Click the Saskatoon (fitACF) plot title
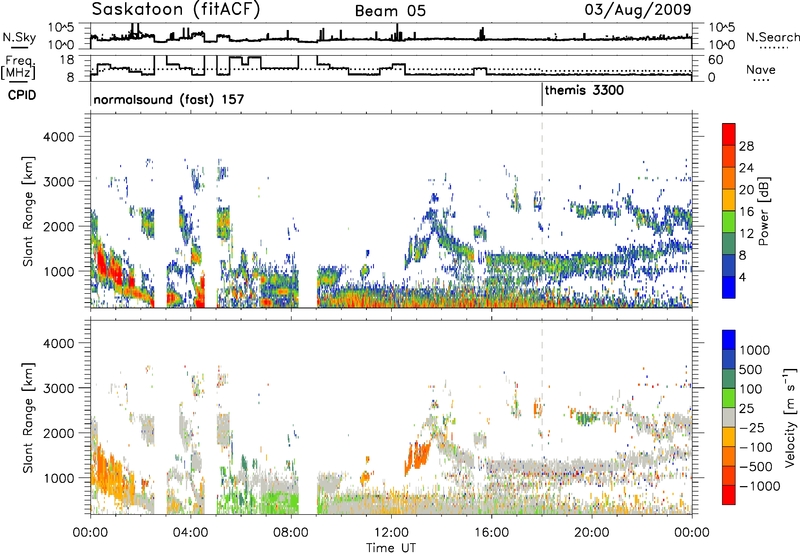Image resolution: width=800 pixels, height=554 pixels. pos(176,9)
